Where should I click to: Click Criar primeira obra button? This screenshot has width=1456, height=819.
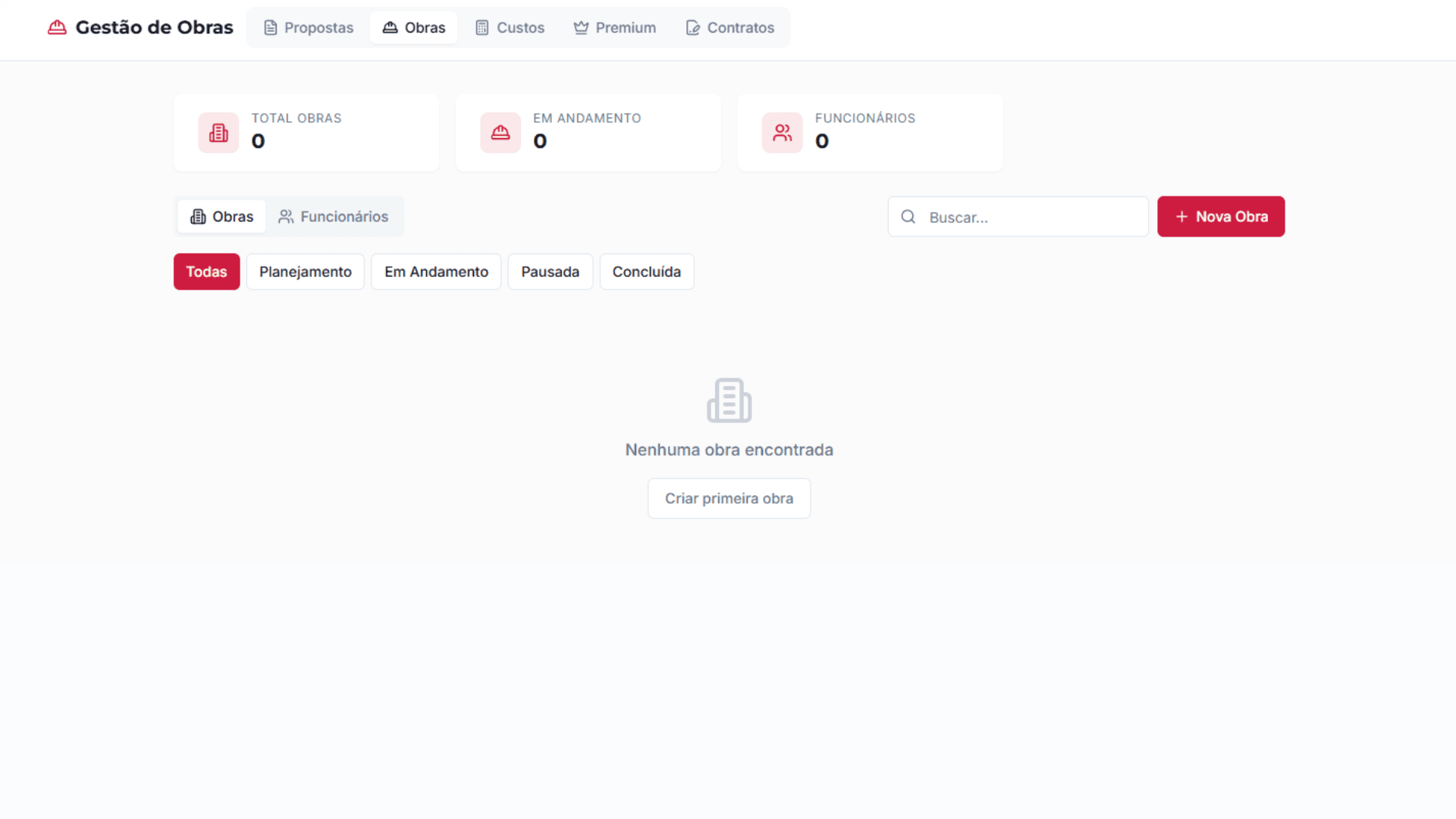(730, 498)
